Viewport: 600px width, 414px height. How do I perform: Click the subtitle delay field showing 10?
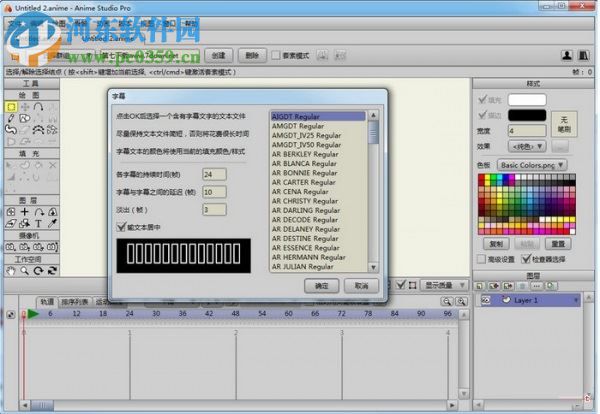coord(214,192)
